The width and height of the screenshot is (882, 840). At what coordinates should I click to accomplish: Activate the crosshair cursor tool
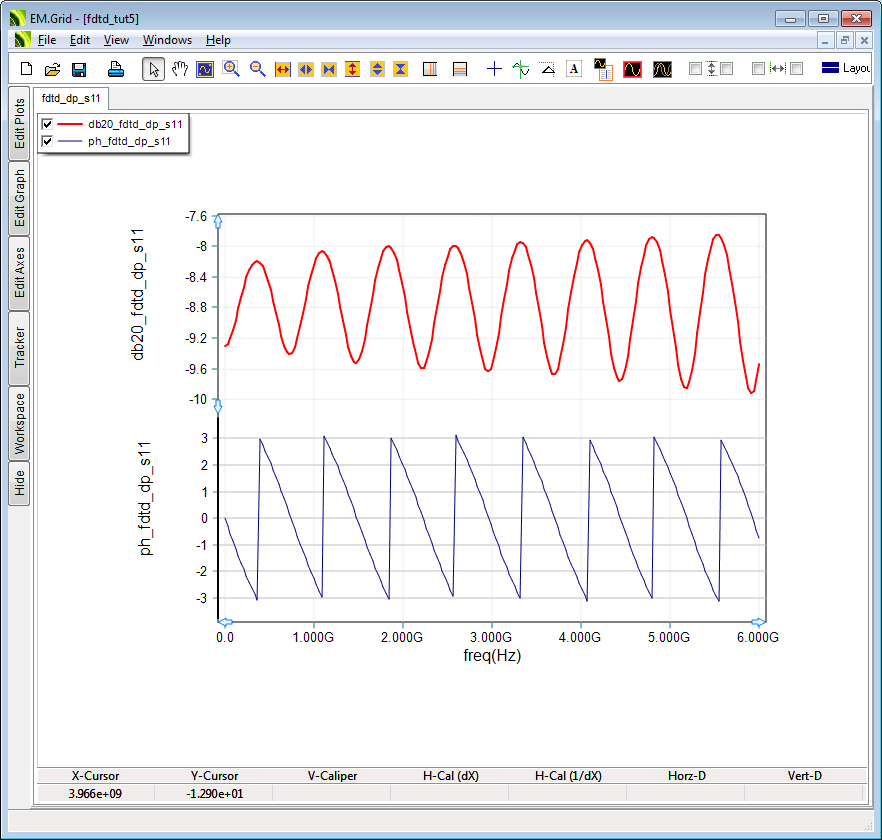pos(494,69)
